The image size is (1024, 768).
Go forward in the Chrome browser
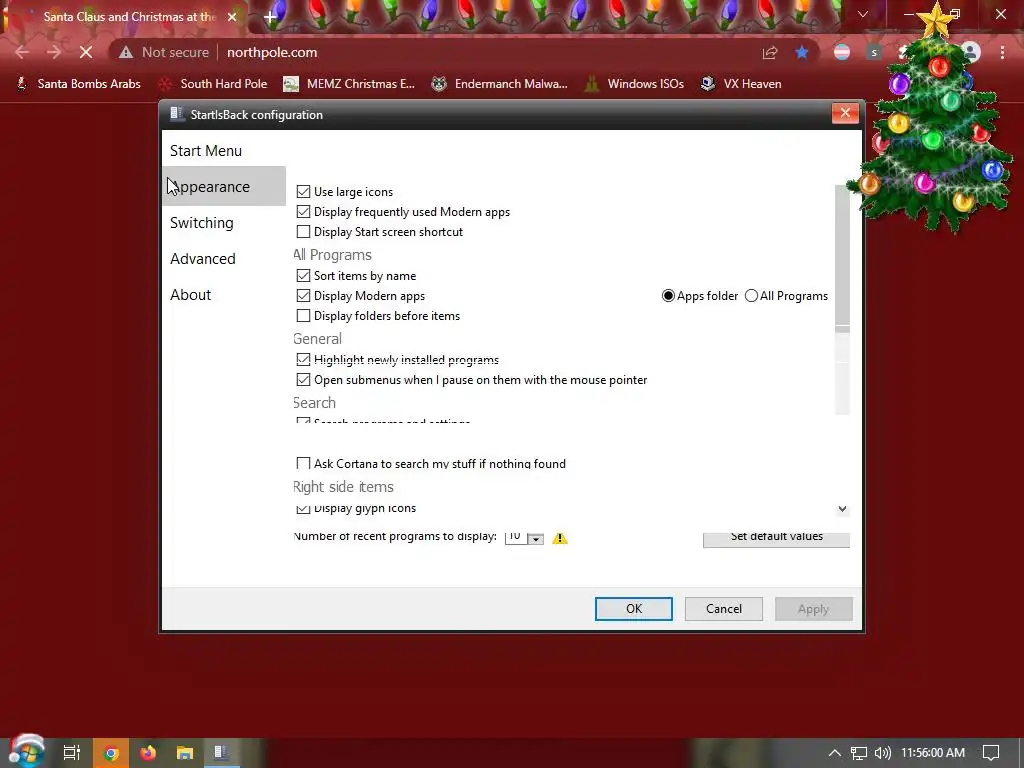[x=54, y=52]
